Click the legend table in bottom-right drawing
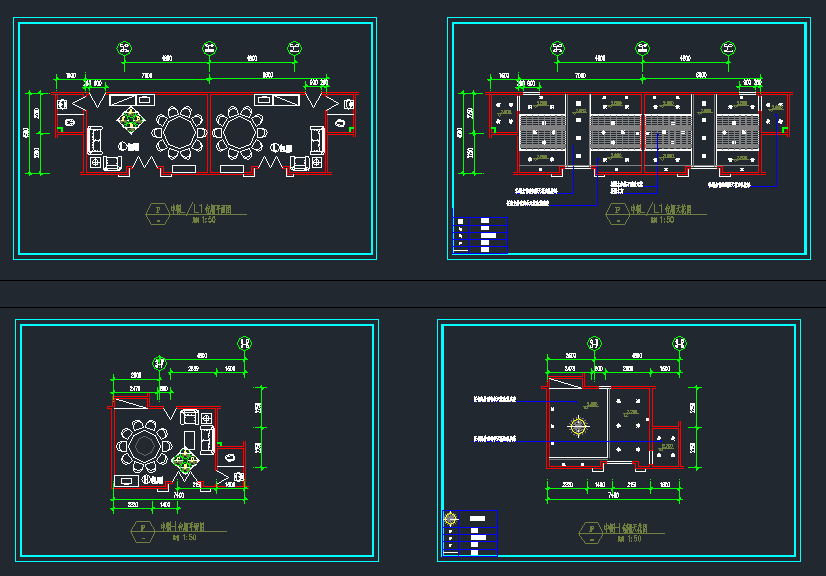 pos(469,532)
